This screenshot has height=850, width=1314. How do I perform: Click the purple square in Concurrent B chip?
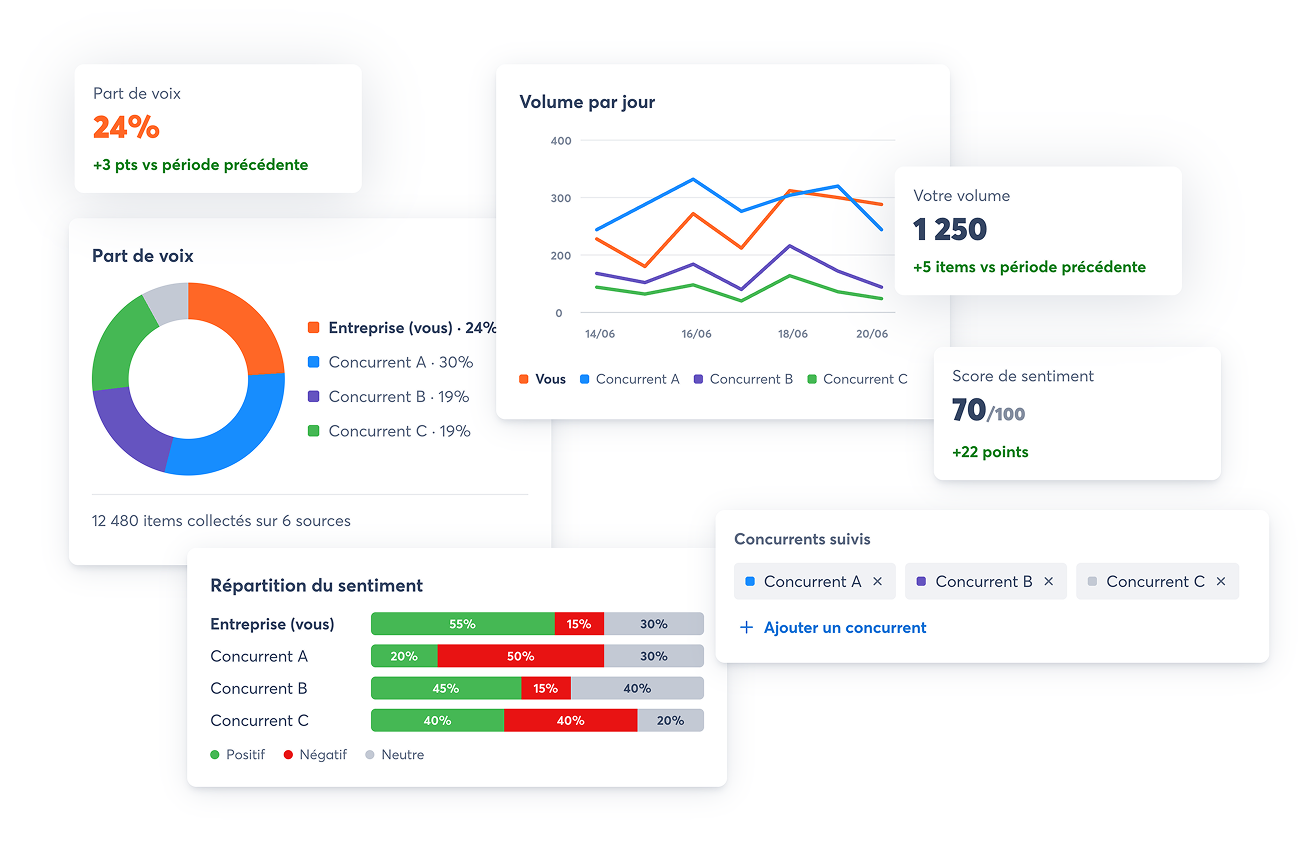tap(921, 581)
